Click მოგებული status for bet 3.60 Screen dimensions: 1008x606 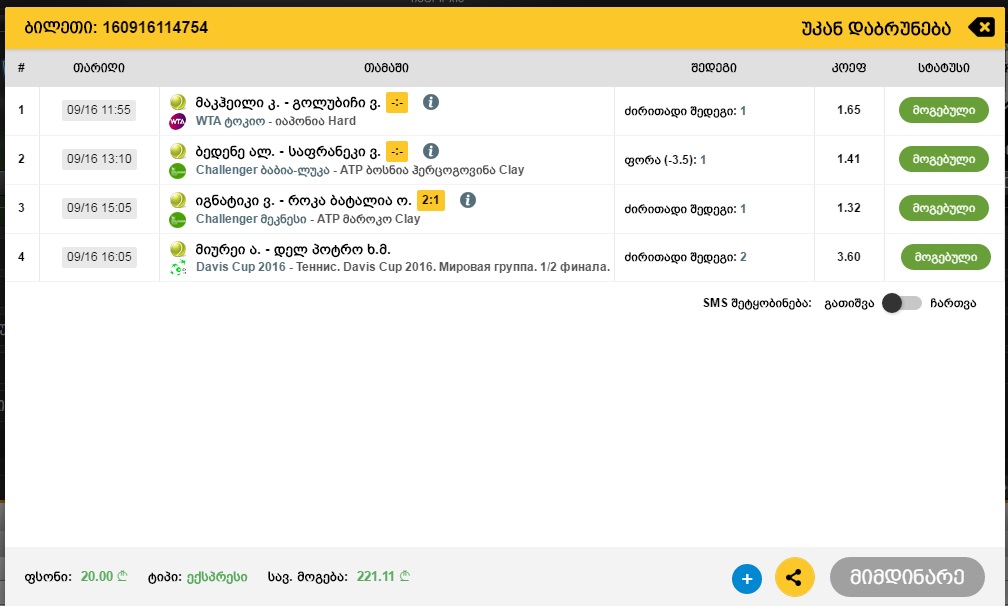tap(945, 256)
